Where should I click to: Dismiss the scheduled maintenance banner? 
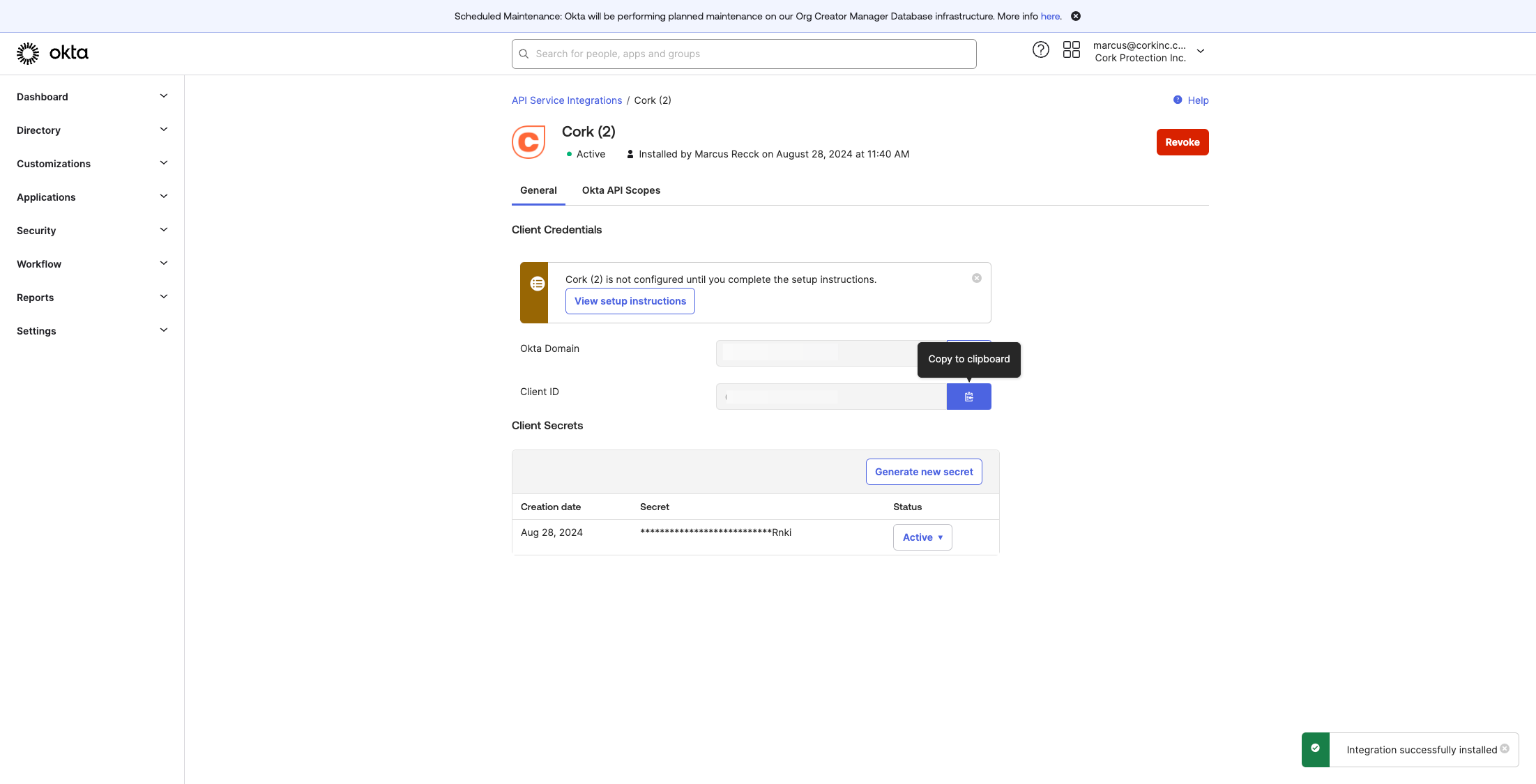click(1076, 16)
